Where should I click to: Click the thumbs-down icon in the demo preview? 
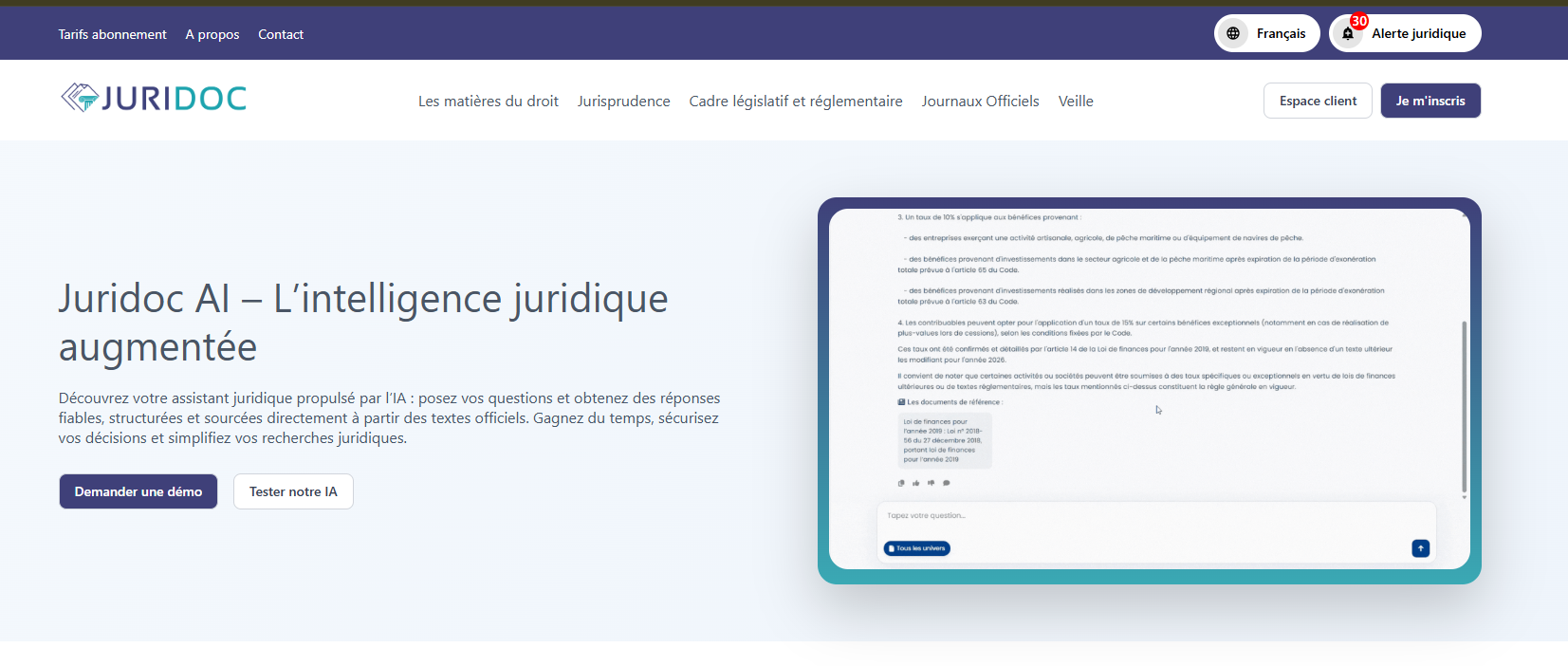[x=932, y=483]
